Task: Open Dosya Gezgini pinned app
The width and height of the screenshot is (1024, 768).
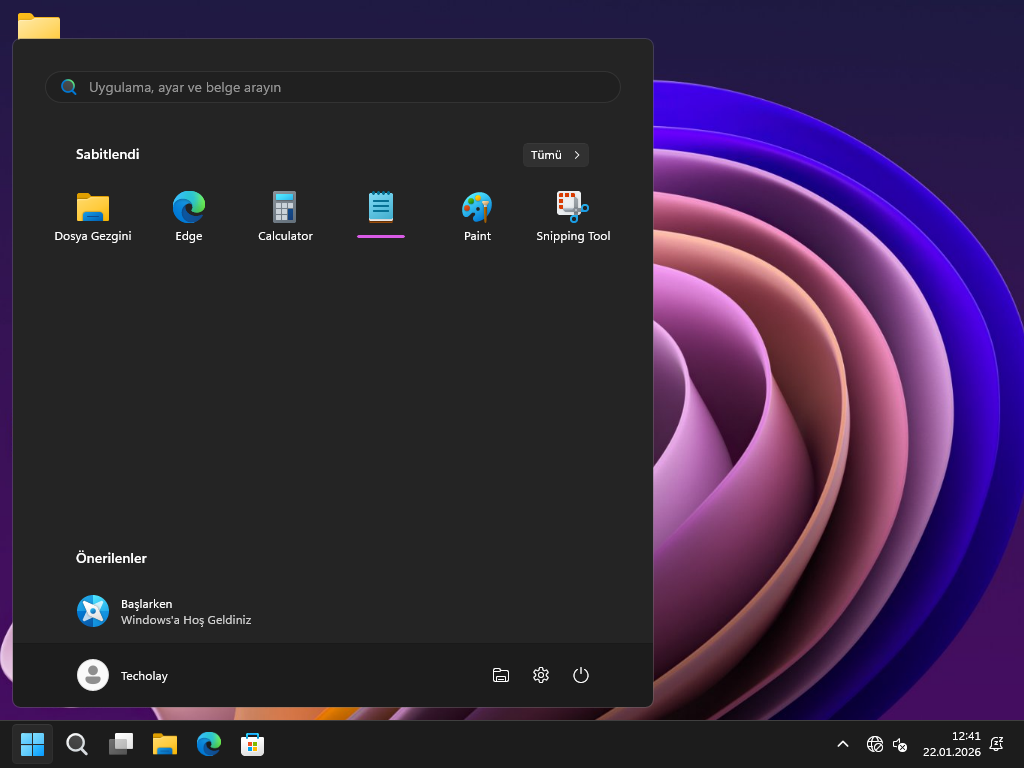Action: (93, 217)
